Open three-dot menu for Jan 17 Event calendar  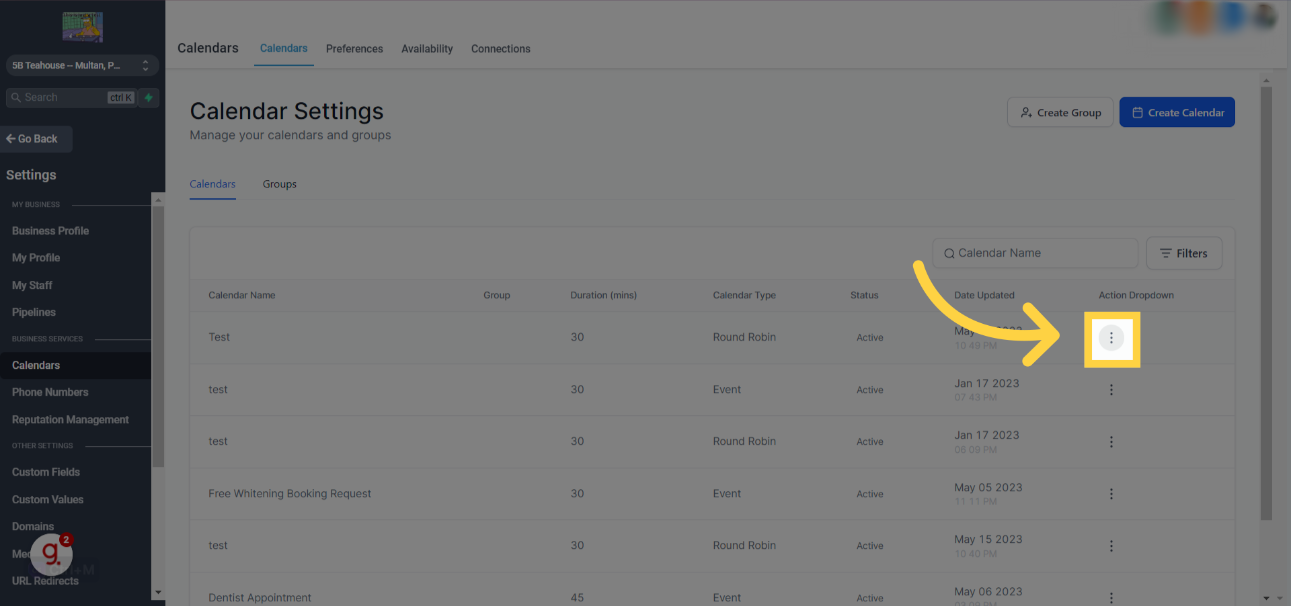point(1111,390)
